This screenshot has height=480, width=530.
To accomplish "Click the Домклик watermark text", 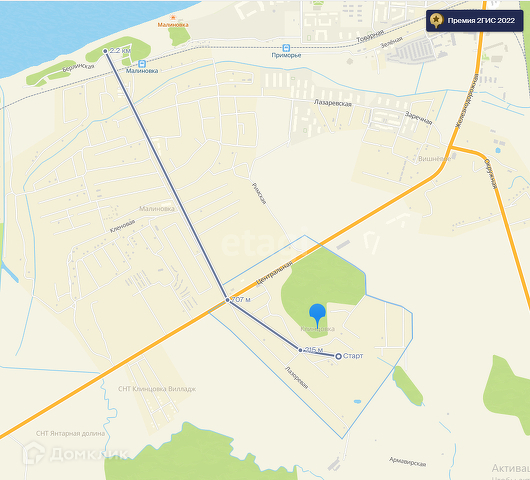I will click(89, 454).
